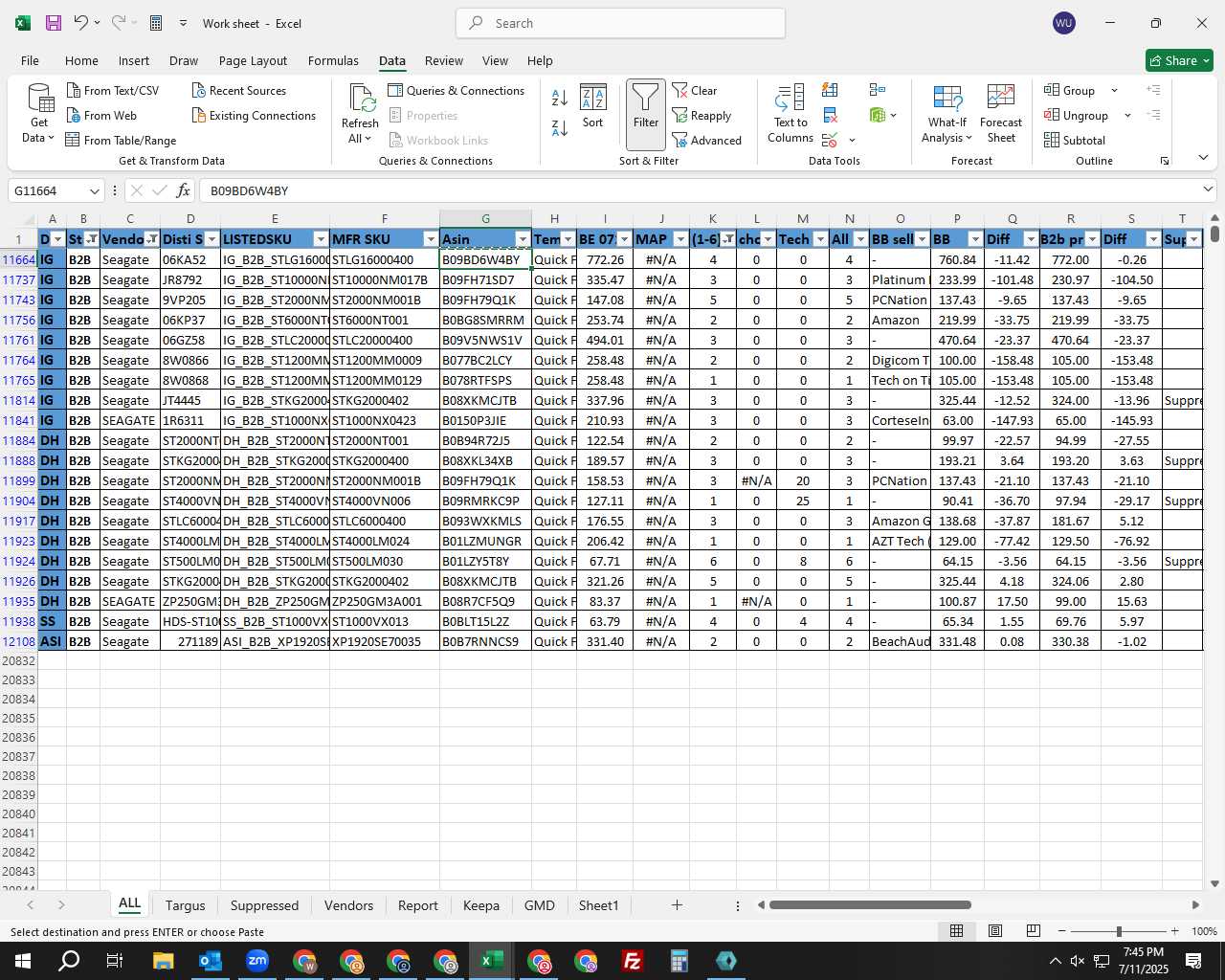
Task: Open Text to Columns wizard
Action: pos(791,114)
